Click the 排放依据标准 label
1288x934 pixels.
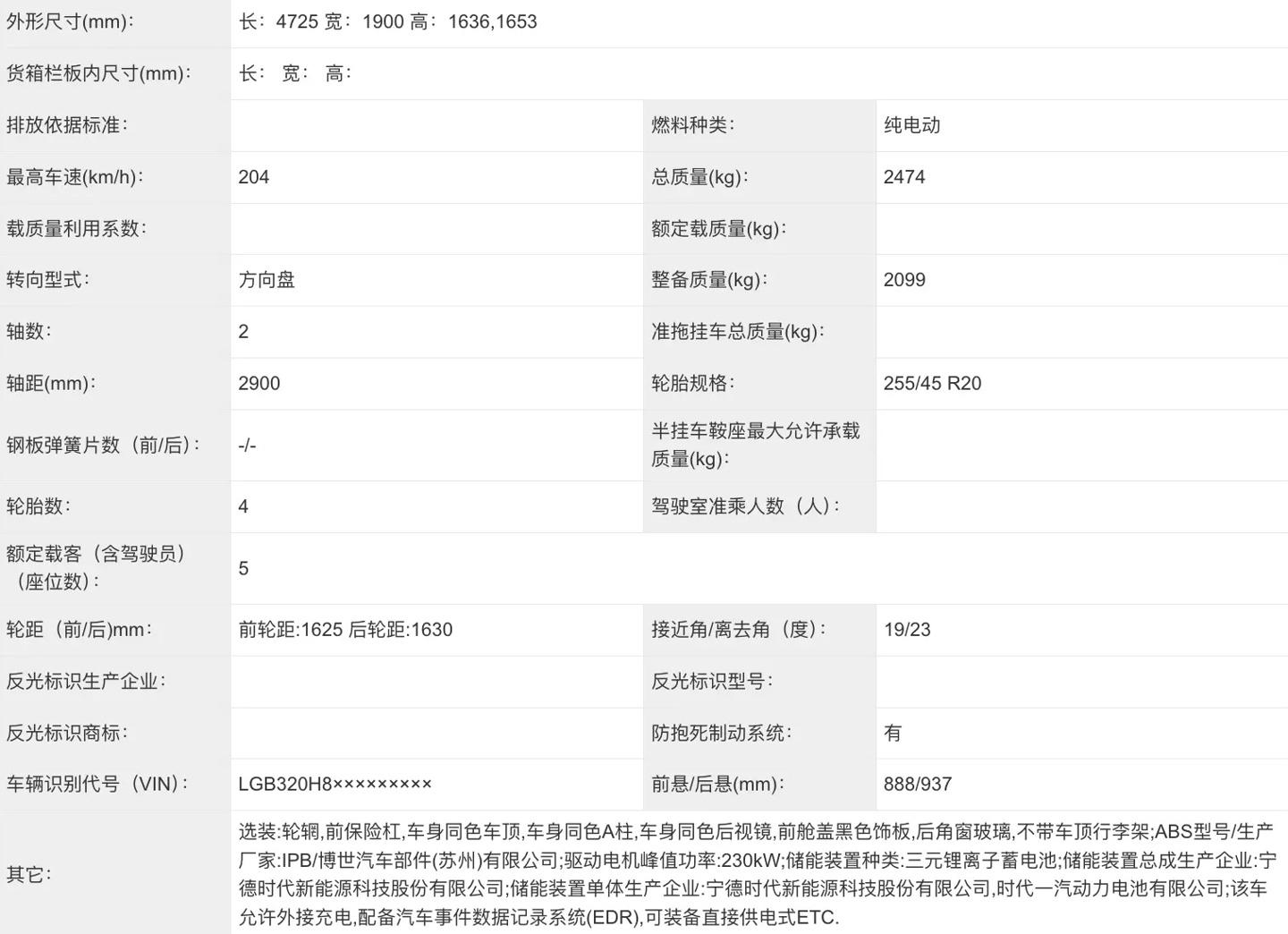tap(67, 125)
